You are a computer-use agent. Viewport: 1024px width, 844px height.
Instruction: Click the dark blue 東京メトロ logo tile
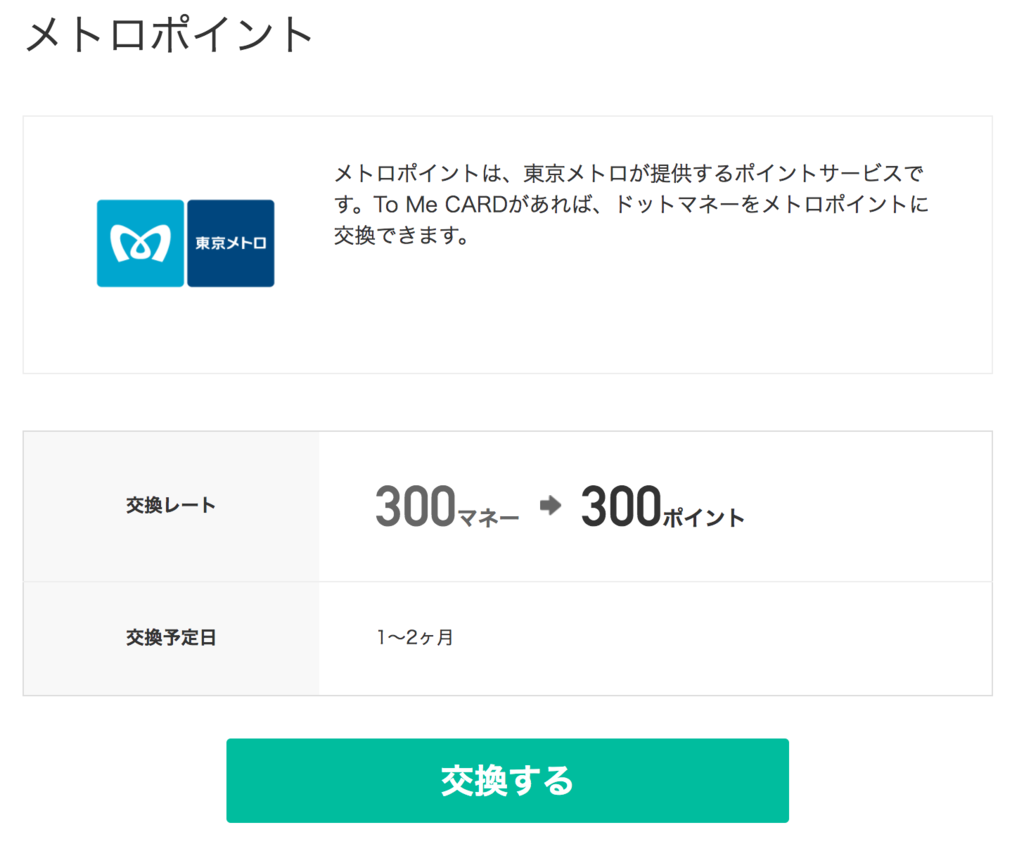point(231,243)
